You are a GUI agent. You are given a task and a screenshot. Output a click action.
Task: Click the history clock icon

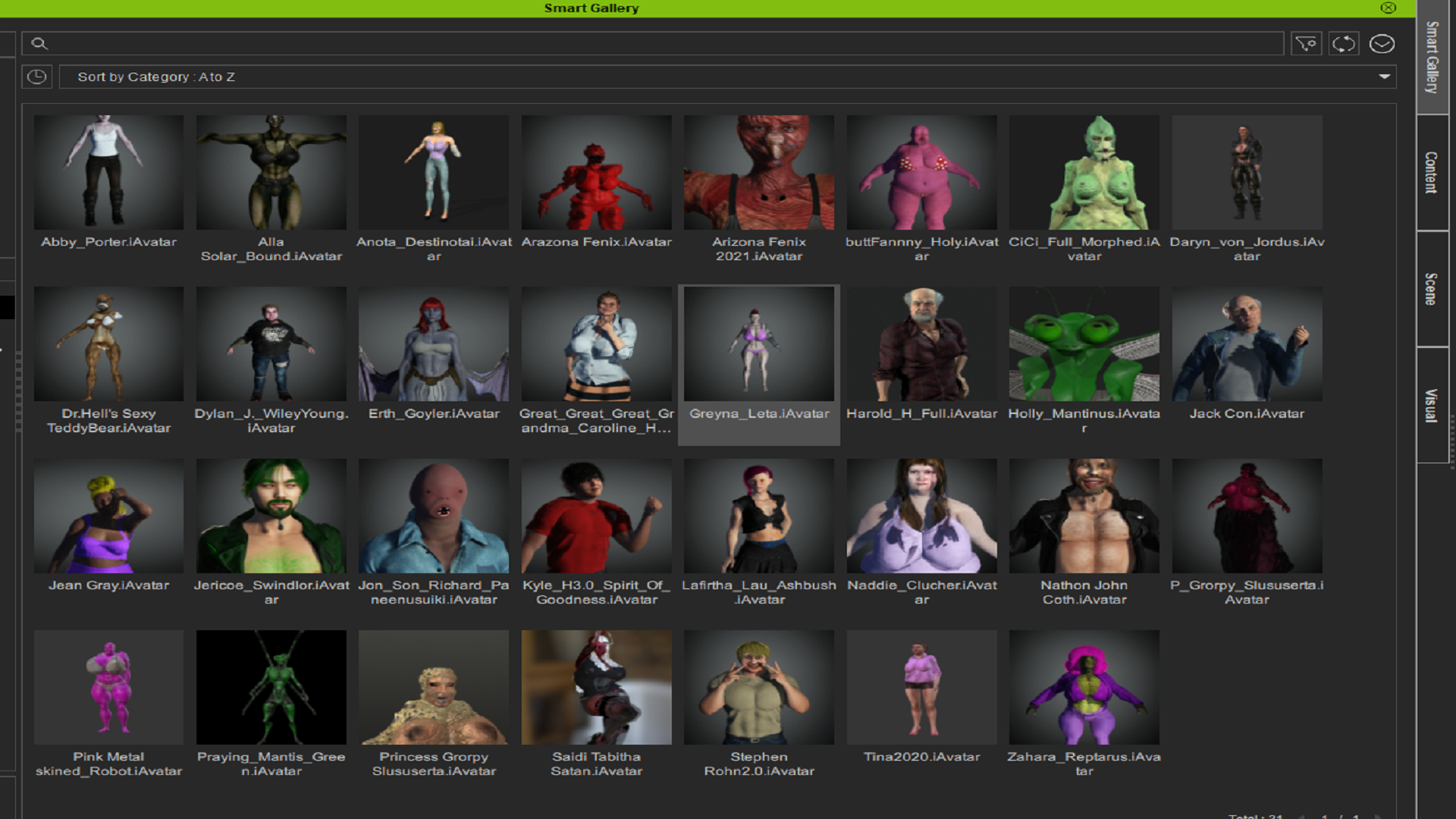(x=36, y=77)
